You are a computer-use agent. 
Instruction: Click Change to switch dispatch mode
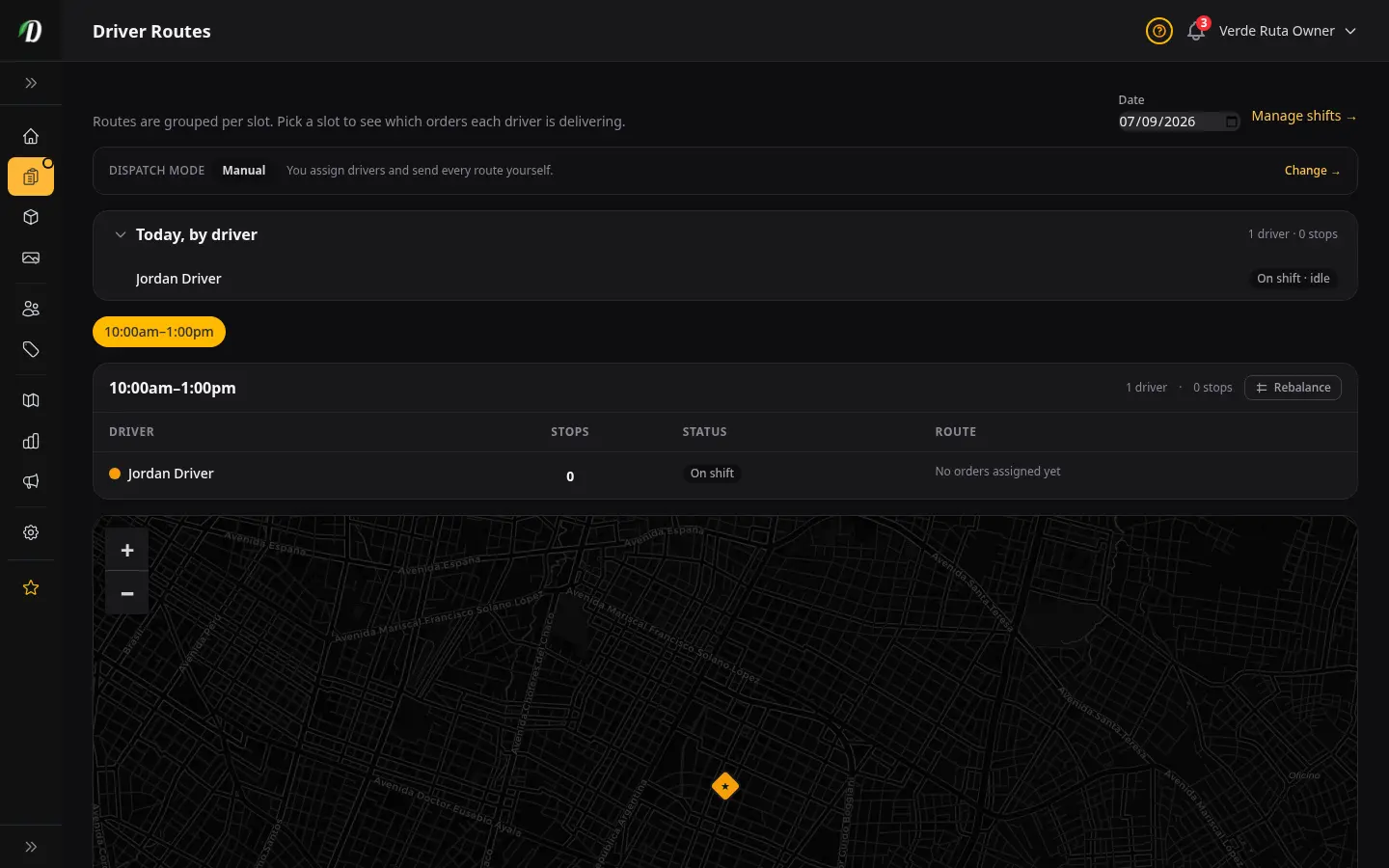tap(1312, 171)
